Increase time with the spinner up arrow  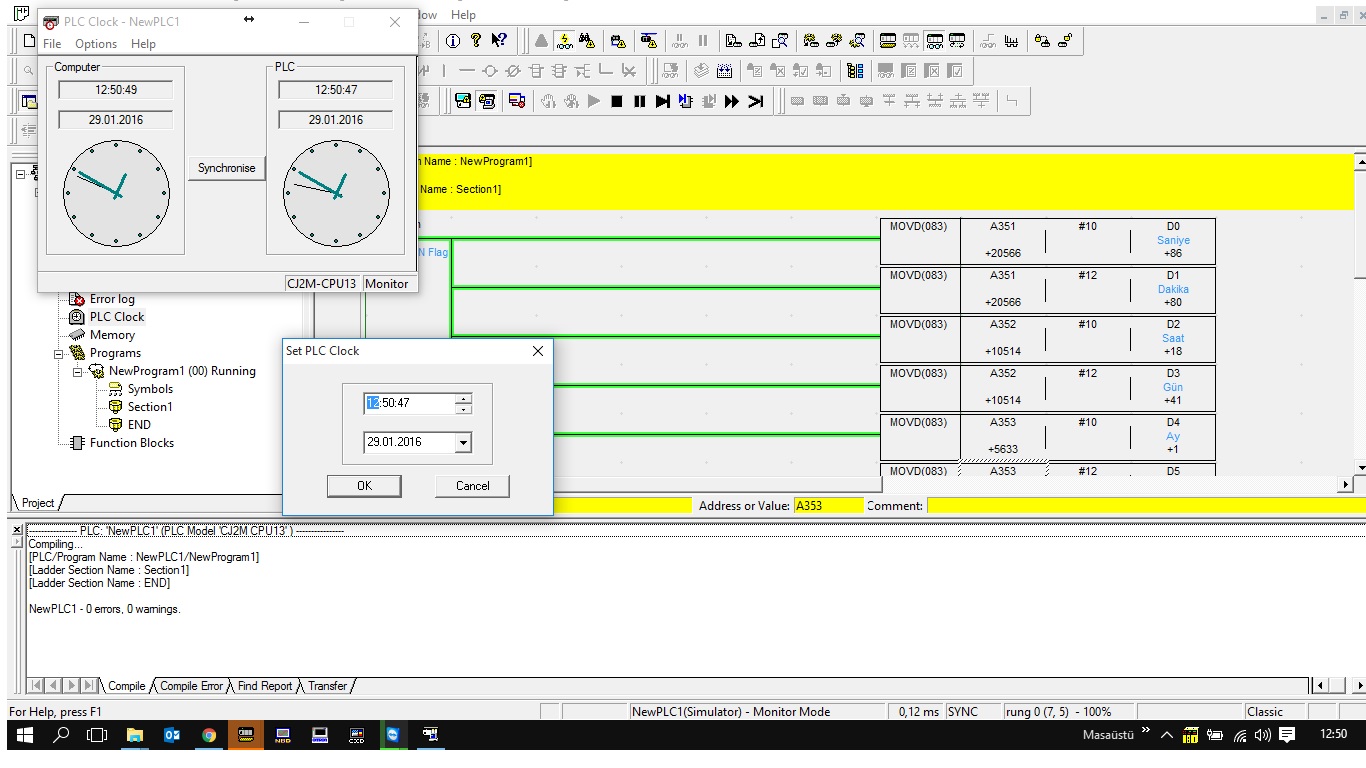point(462,399)
